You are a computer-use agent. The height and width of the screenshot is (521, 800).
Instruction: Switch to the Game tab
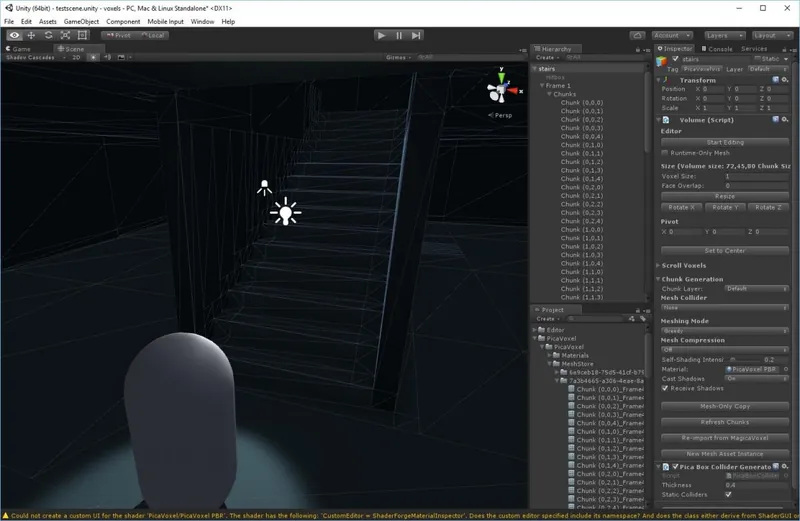(x=18, y=49)
